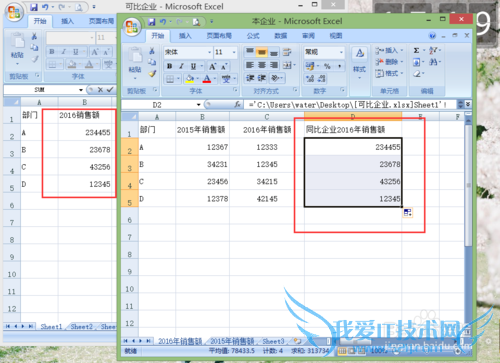Apply percent style in 本企业 ribbon
The width and height of the screenshot is (500, 363).
coord(327,66)
